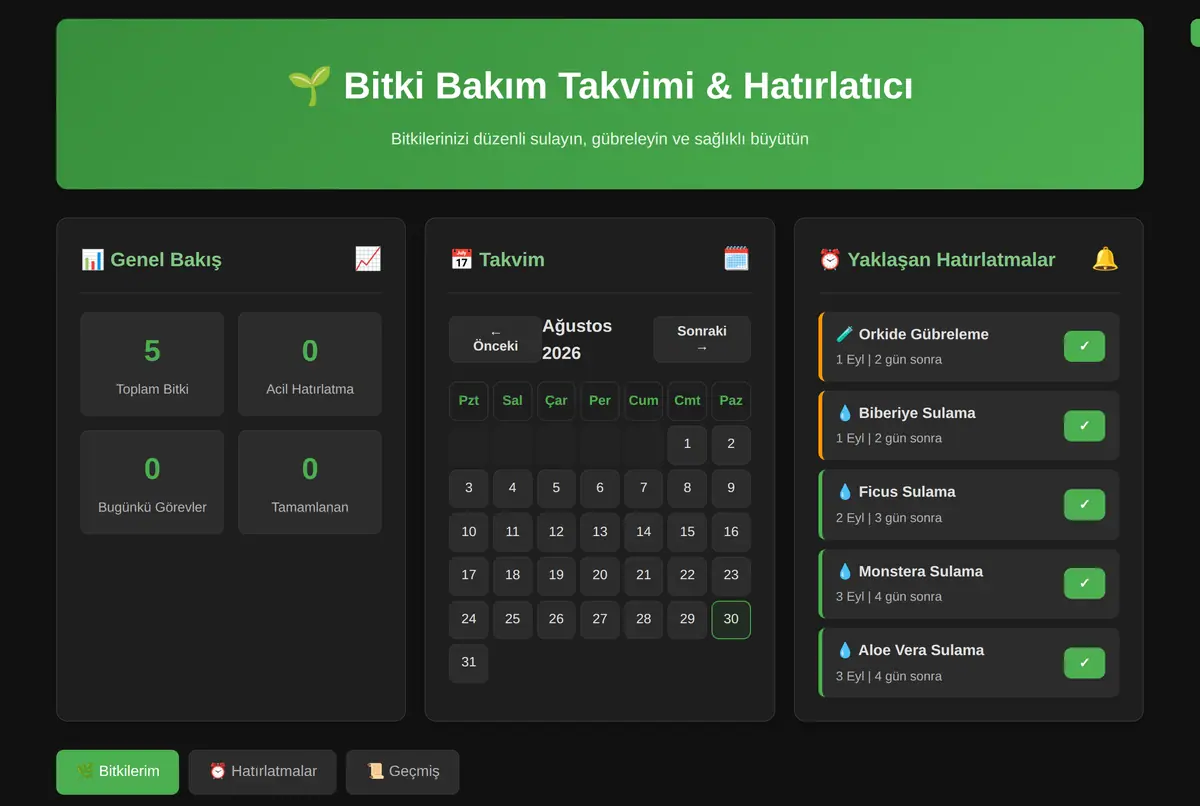This screenshot has height=806, width=1200.
Task: Click the Pzt weekday header
Action: pyautogui.click(x=469, y=400)
